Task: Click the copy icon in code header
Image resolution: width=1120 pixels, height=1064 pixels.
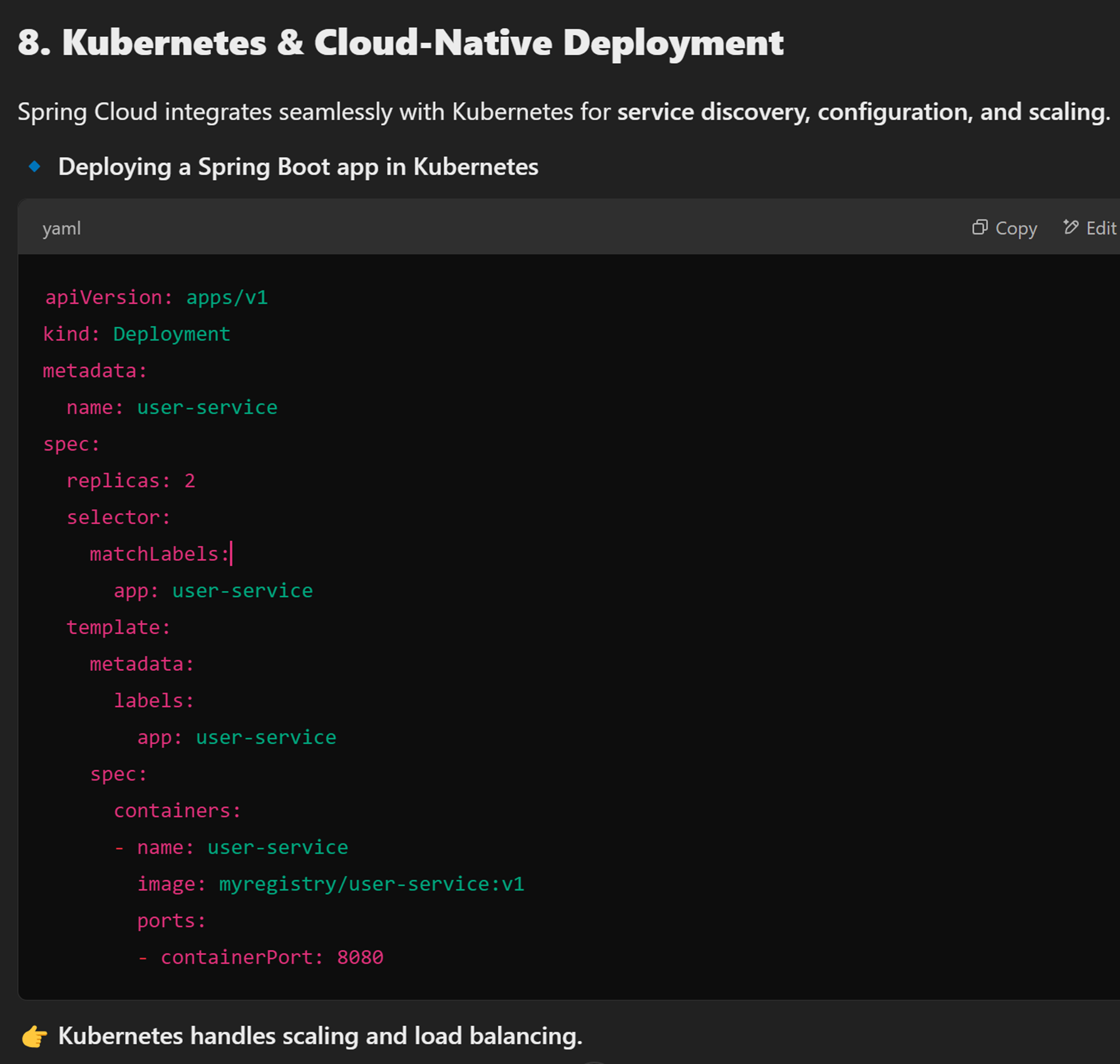Action: [980, 228]
